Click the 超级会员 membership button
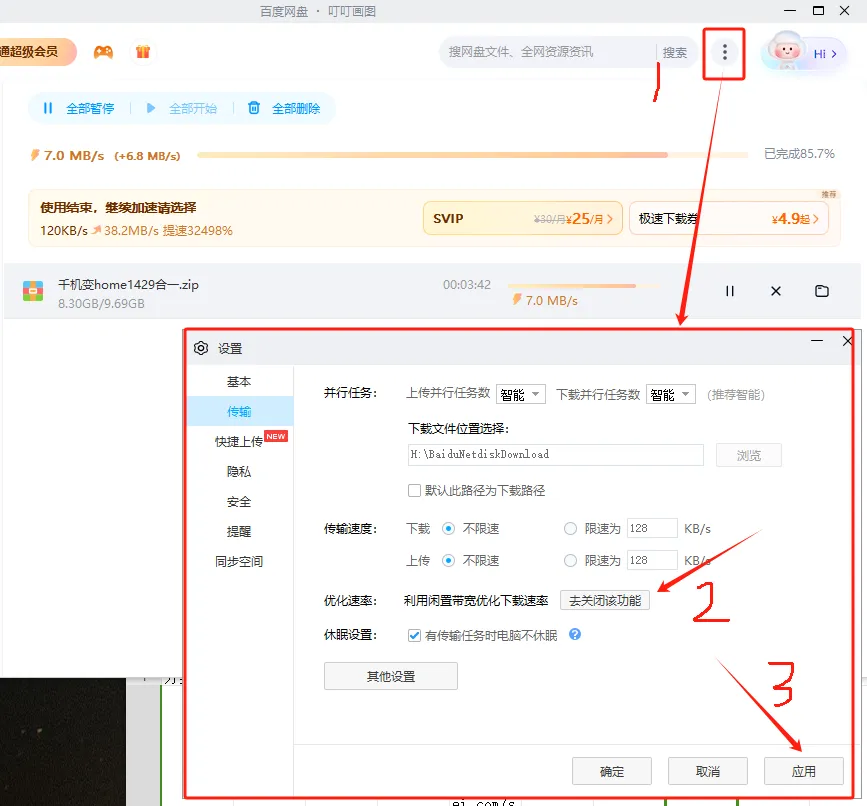The width and height of the screenshot is (867, 806). tap(36, 52)
